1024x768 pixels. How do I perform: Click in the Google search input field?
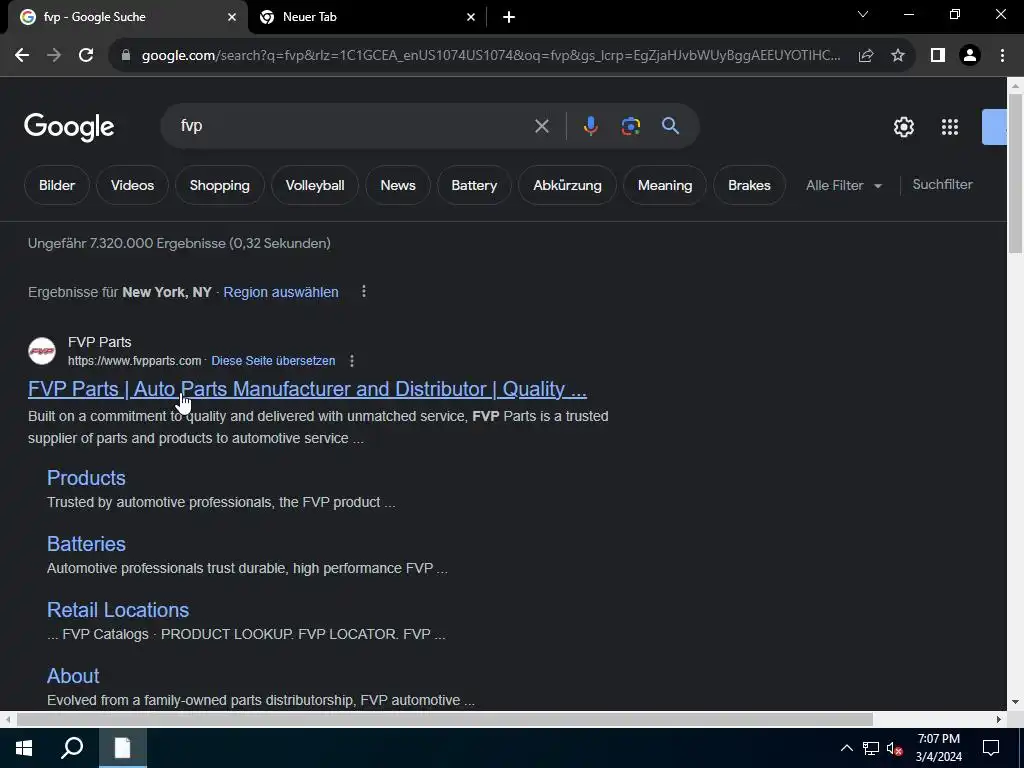353,126
